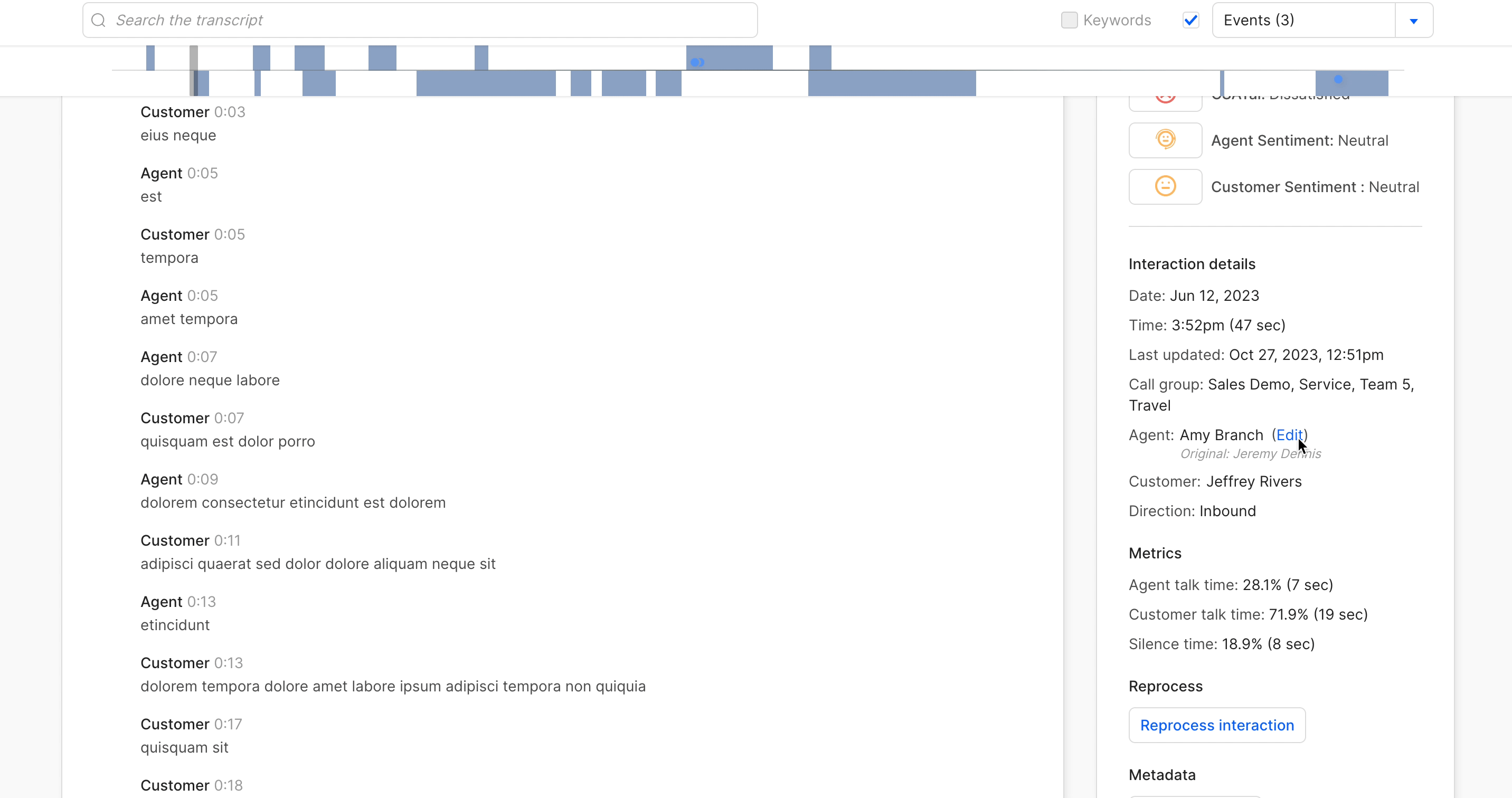Click the Agent Sentiment neutral face icon
The image size is (1512, 798).
[1165, 140]
